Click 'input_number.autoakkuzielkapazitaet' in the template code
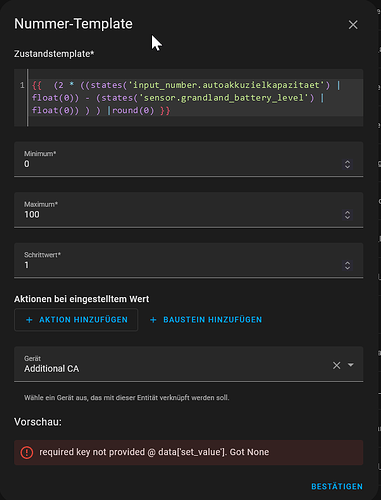Viewport: 381px width, 500px height. (227, 85)
